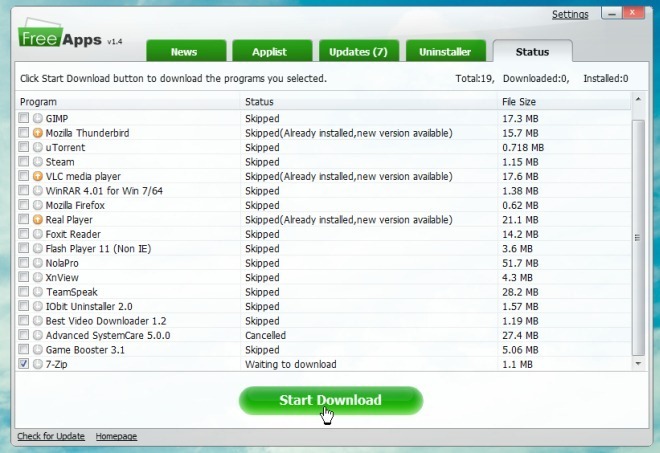Enable the Advanced SystemCare 5.0.0 checkbox
Viewport: 660px width, 453px height.
coord(24,335)
